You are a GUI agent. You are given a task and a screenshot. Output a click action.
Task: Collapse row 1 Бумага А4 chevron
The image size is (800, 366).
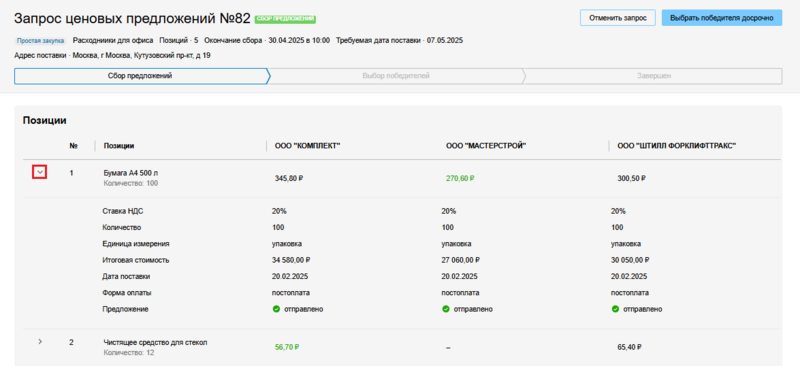tap(40, 173)
